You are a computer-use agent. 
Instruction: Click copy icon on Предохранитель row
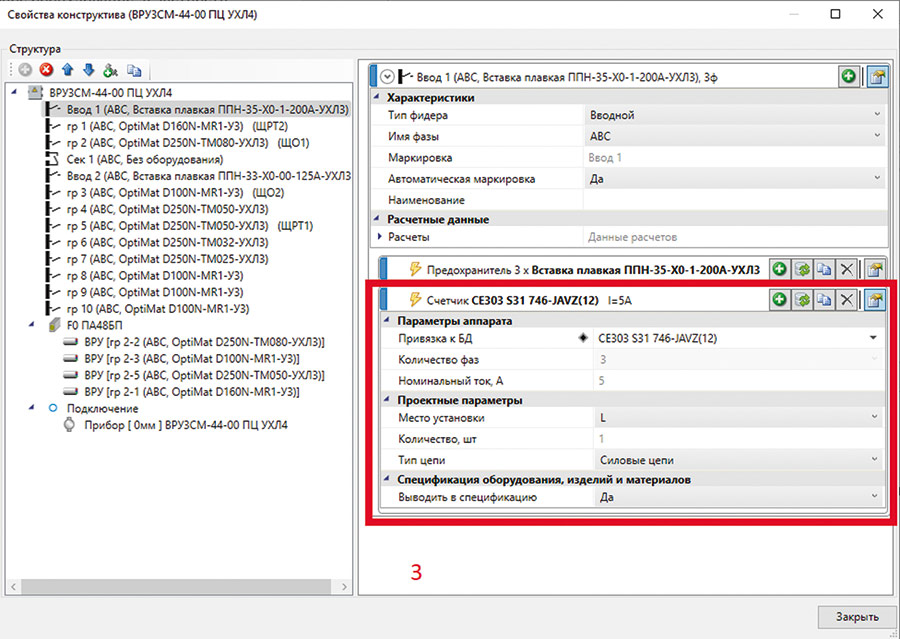coord(824,269)
